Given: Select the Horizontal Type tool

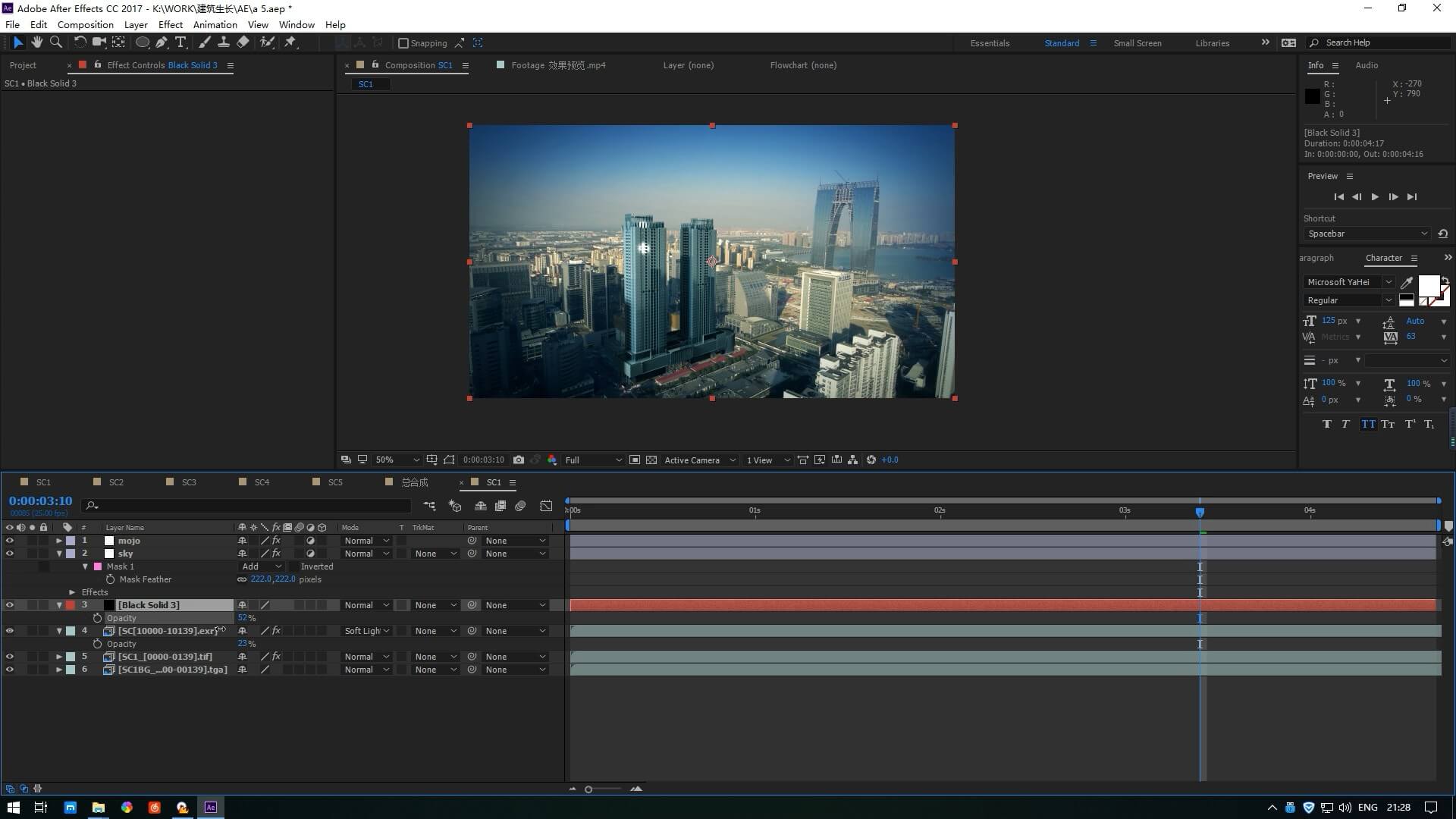Looking at the screenshot, I should click(180, 42).
